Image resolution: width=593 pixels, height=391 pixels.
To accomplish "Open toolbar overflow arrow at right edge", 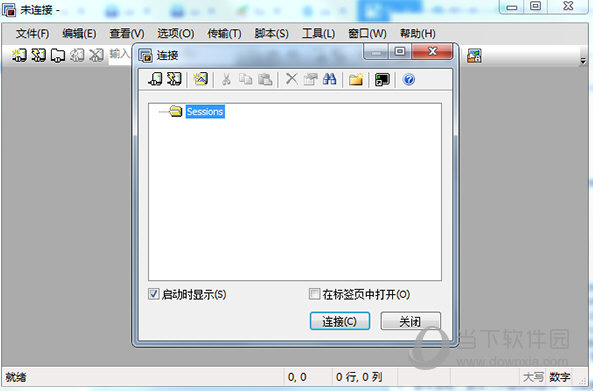I will [x=583, y=61].
